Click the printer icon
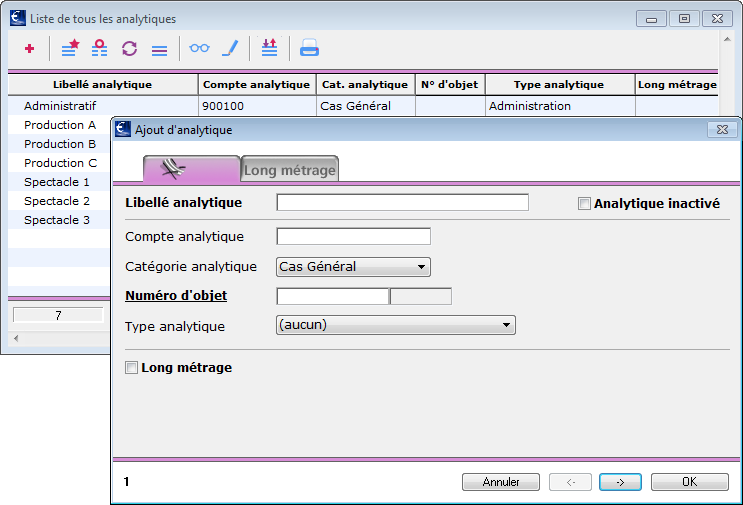743x505 pixels. coord(309,48)
